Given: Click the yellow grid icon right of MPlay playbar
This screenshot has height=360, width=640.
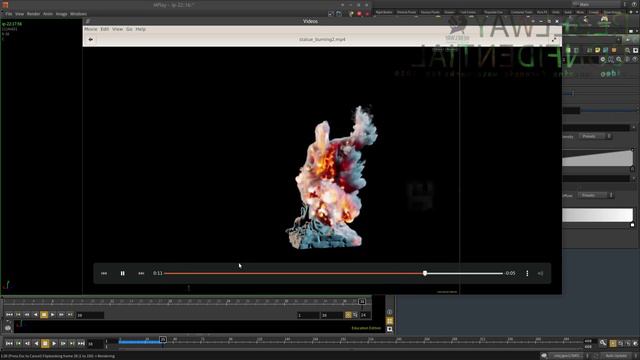Looking at the screenshot, I should tap(389, 321).
